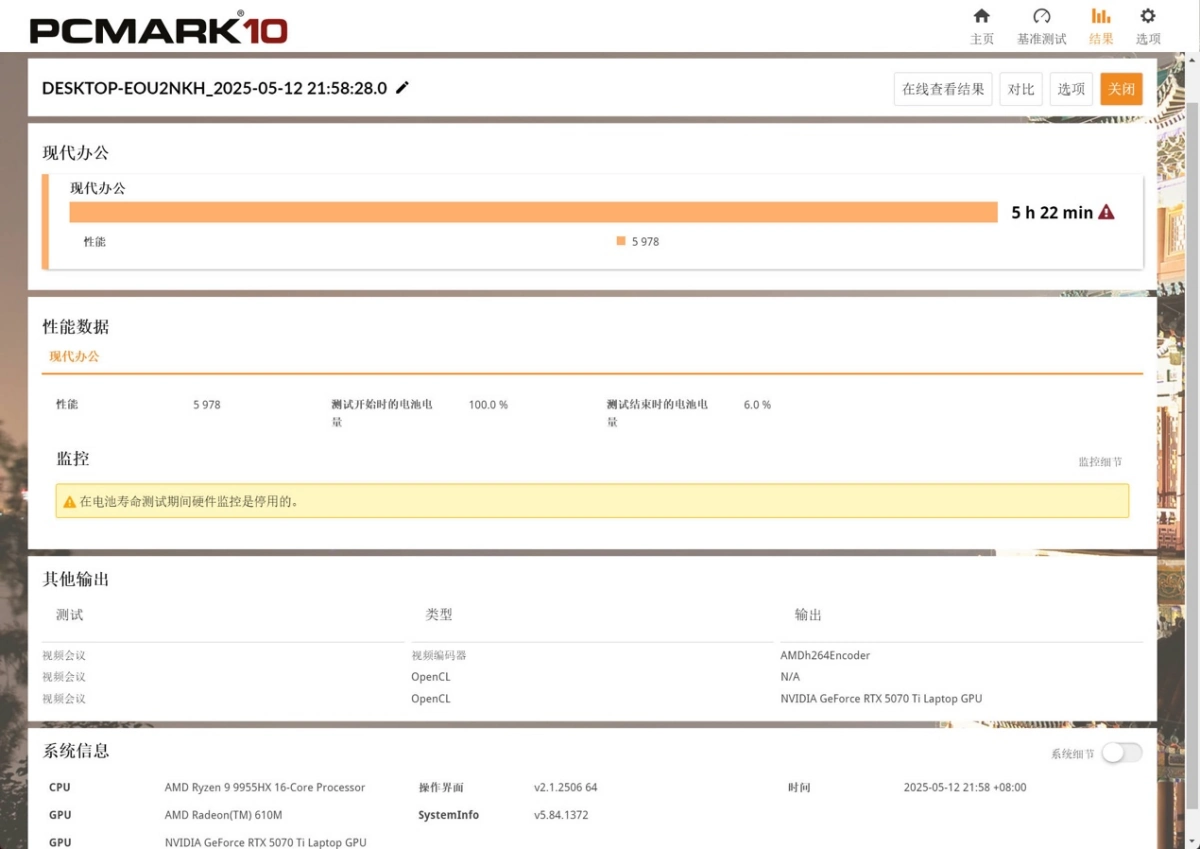The image size is (1200, 849).
Task: Click the AMDh264Encoder output entry
Action: [x=825, y=656]
